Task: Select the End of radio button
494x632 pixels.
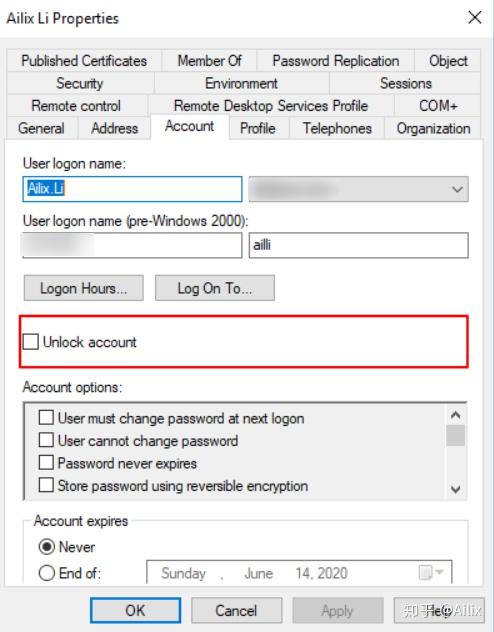Action: point(47,573)
